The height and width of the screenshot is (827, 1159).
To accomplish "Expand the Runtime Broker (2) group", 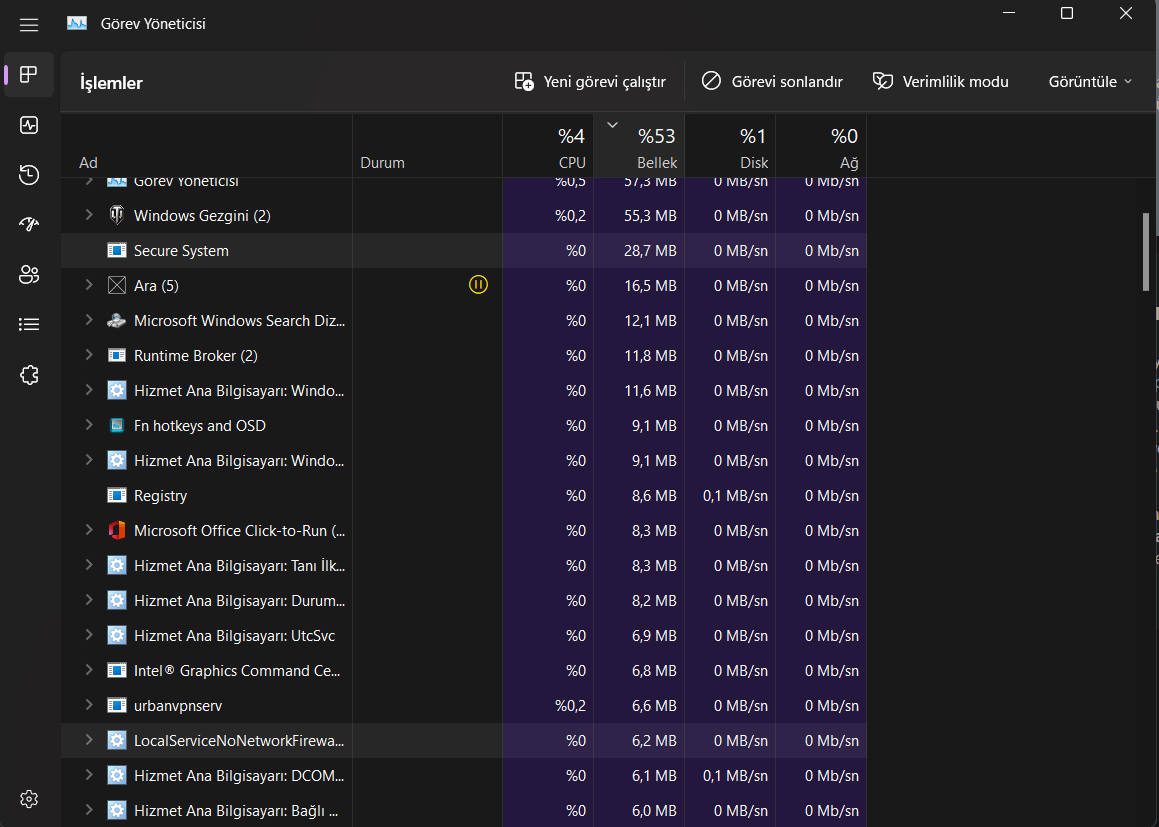I will point(89,355).
